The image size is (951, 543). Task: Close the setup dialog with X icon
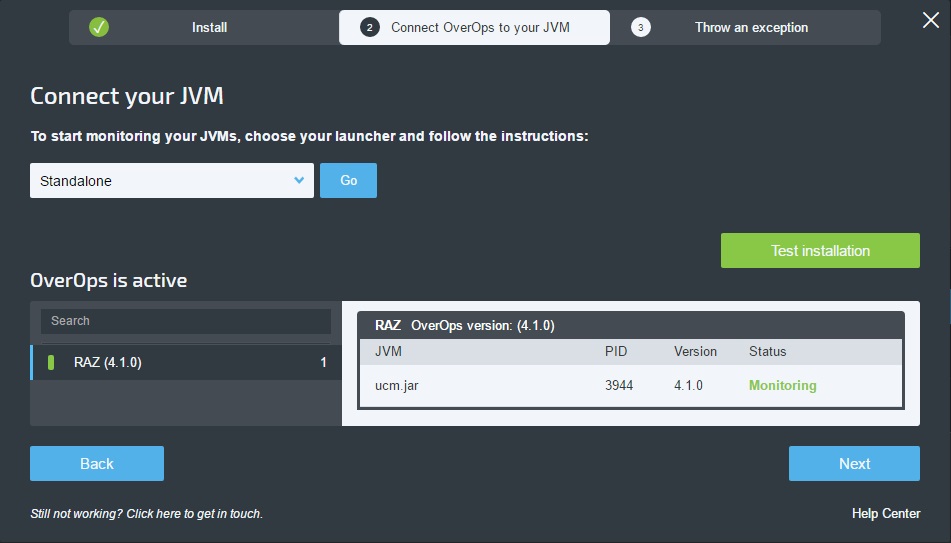tap(930, 20)
